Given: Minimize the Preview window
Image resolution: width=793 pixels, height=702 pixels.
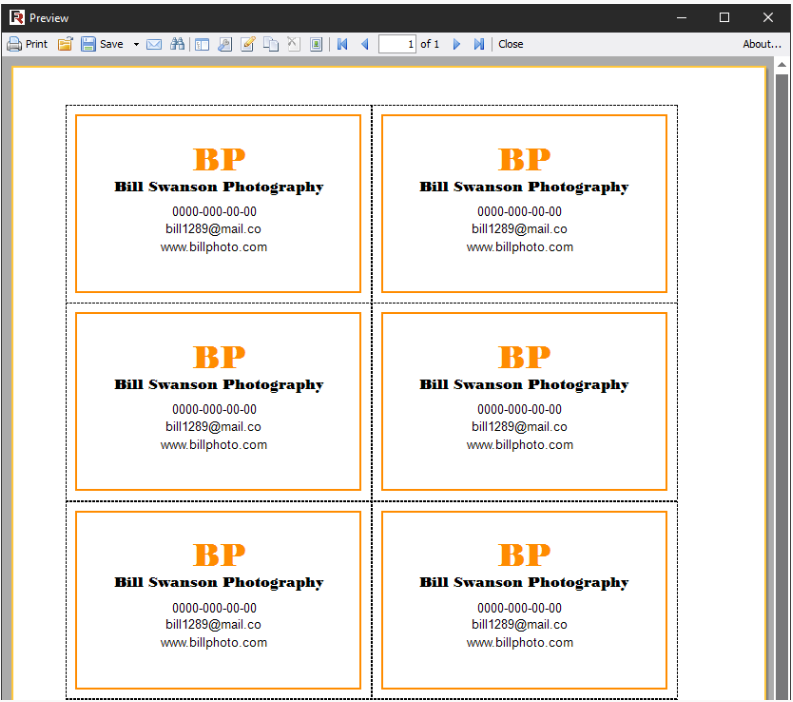Looking at the screenshot, I should pos(682,18).
